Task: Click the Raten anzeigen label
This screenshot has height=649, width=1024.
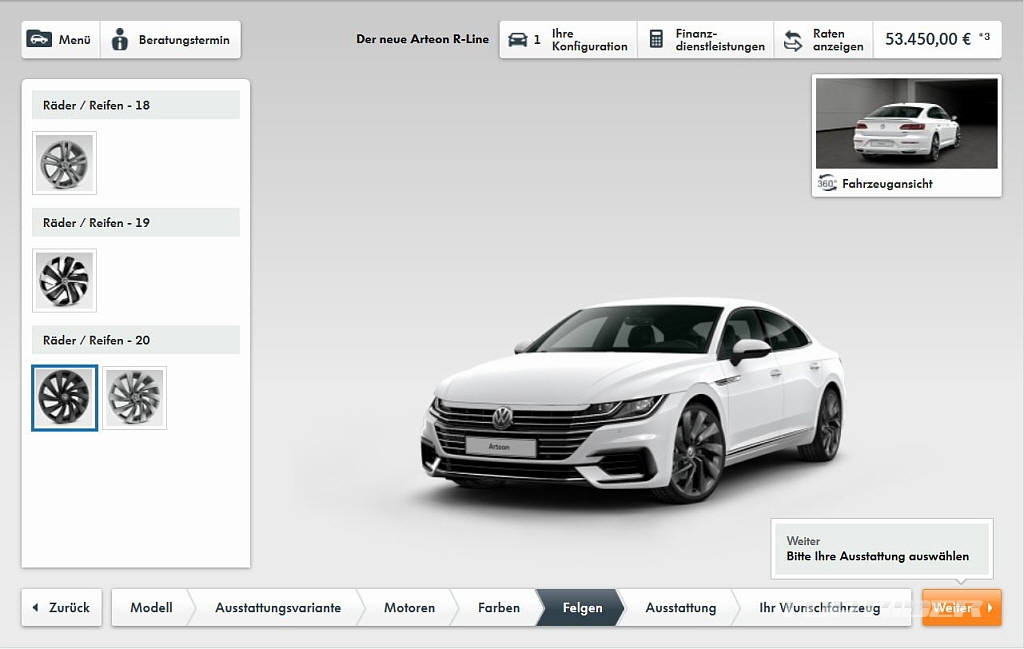Action: click(838, 40)
